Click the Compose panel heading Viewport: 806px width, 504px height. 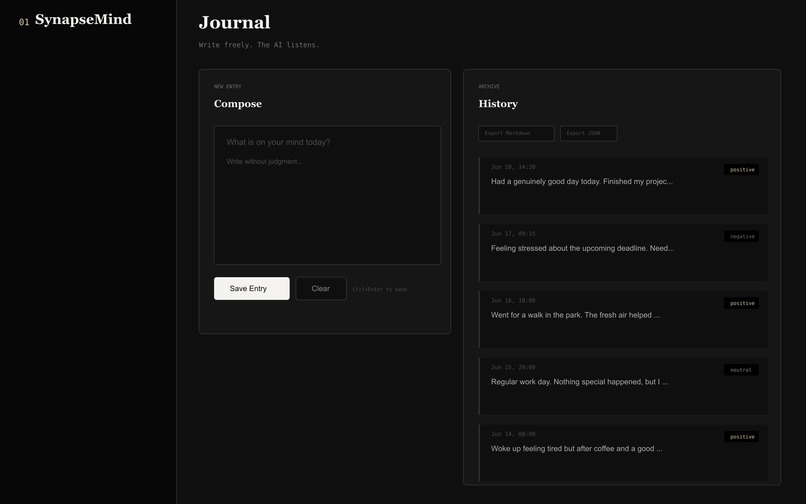237,103
